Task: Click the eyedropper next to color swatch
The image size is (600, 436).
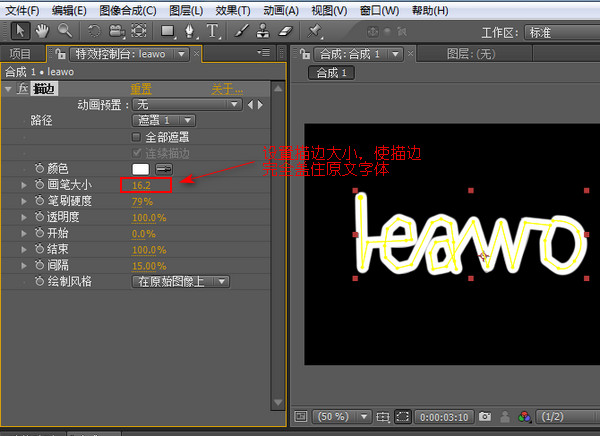Action: (164, 169)
